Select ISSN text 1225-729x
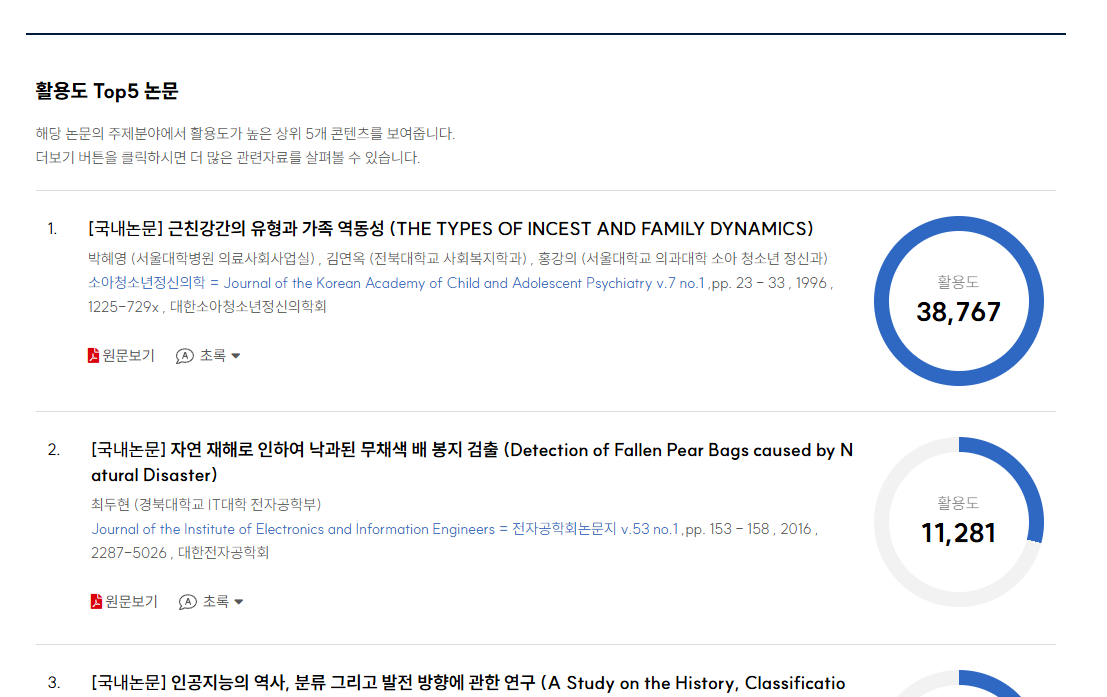The image size is (1107, 697). click(124, 306)
